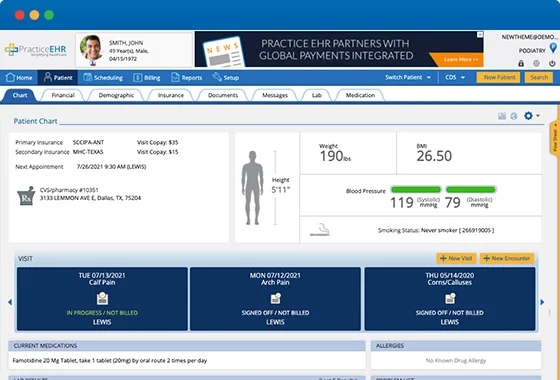Click John Smith's patient photo
The width and height of the screenshot is (560, 380).
pos(91,48)
